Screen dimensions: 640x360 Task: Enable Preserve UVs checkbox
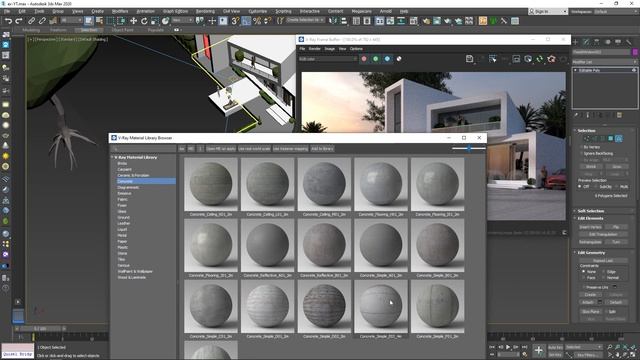(584, 287)
